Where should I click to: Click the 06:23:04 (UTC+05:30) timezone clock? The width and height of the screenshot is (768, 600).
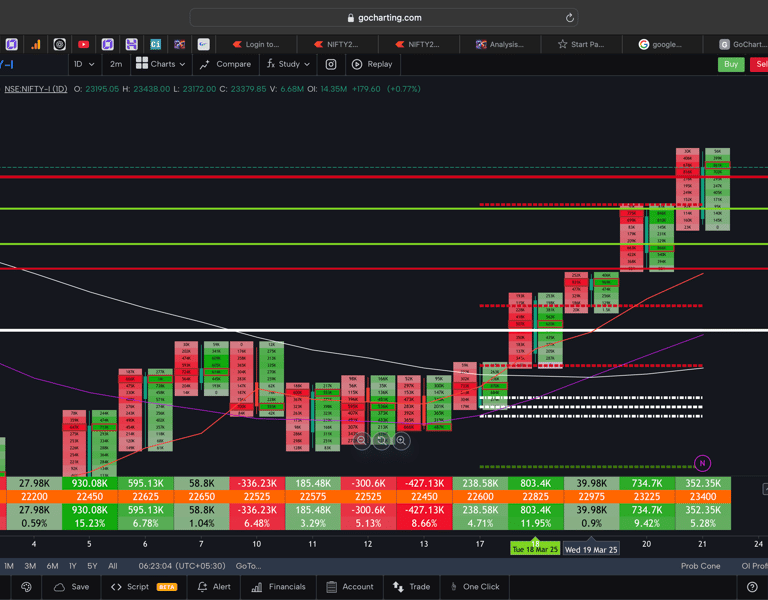(182, 566)
